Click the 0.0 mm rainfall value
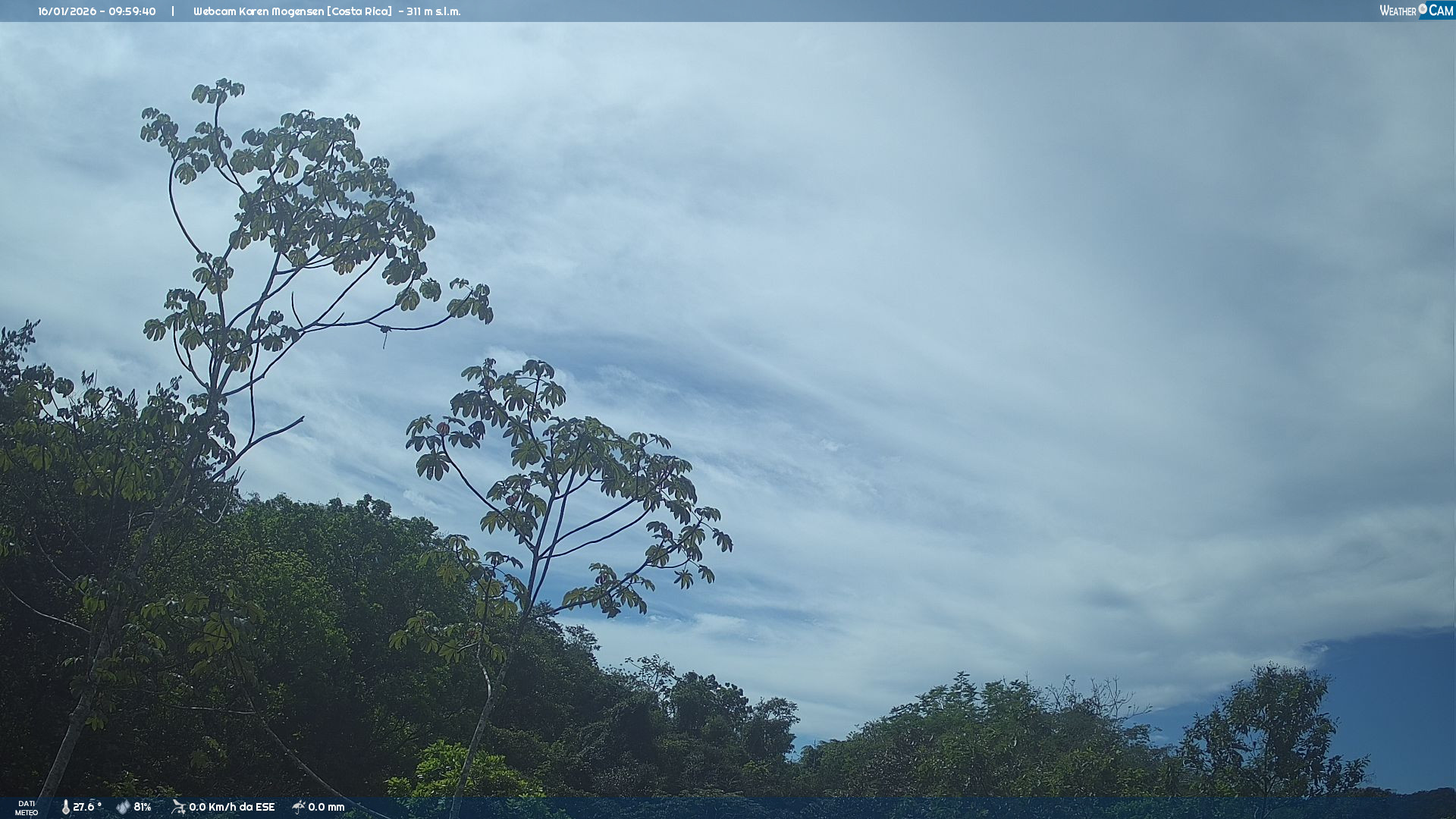The height and width of the screenshot is (819, 1456). pyautogui.click(x=326, y=807)
